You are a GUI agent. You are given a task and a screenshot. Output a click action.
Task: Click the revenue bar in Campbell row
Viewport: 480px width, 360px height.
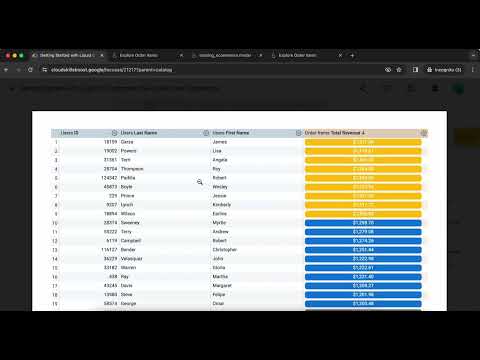click(363, 241)
